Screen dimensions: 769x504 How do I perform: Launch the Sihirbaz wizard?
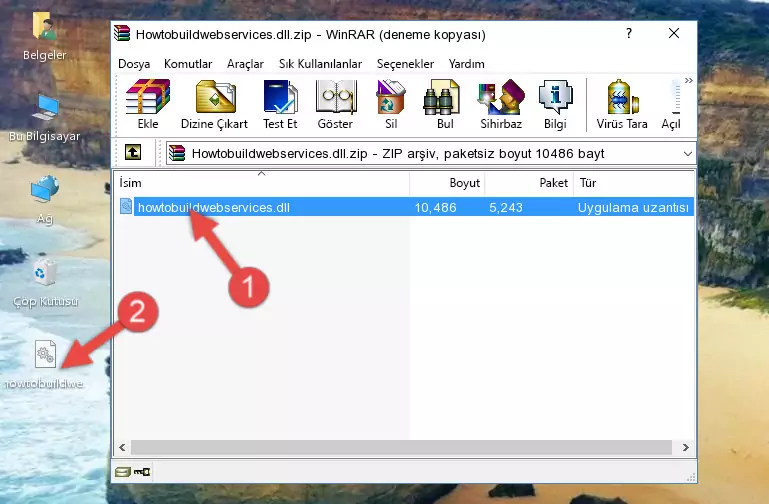501,104
